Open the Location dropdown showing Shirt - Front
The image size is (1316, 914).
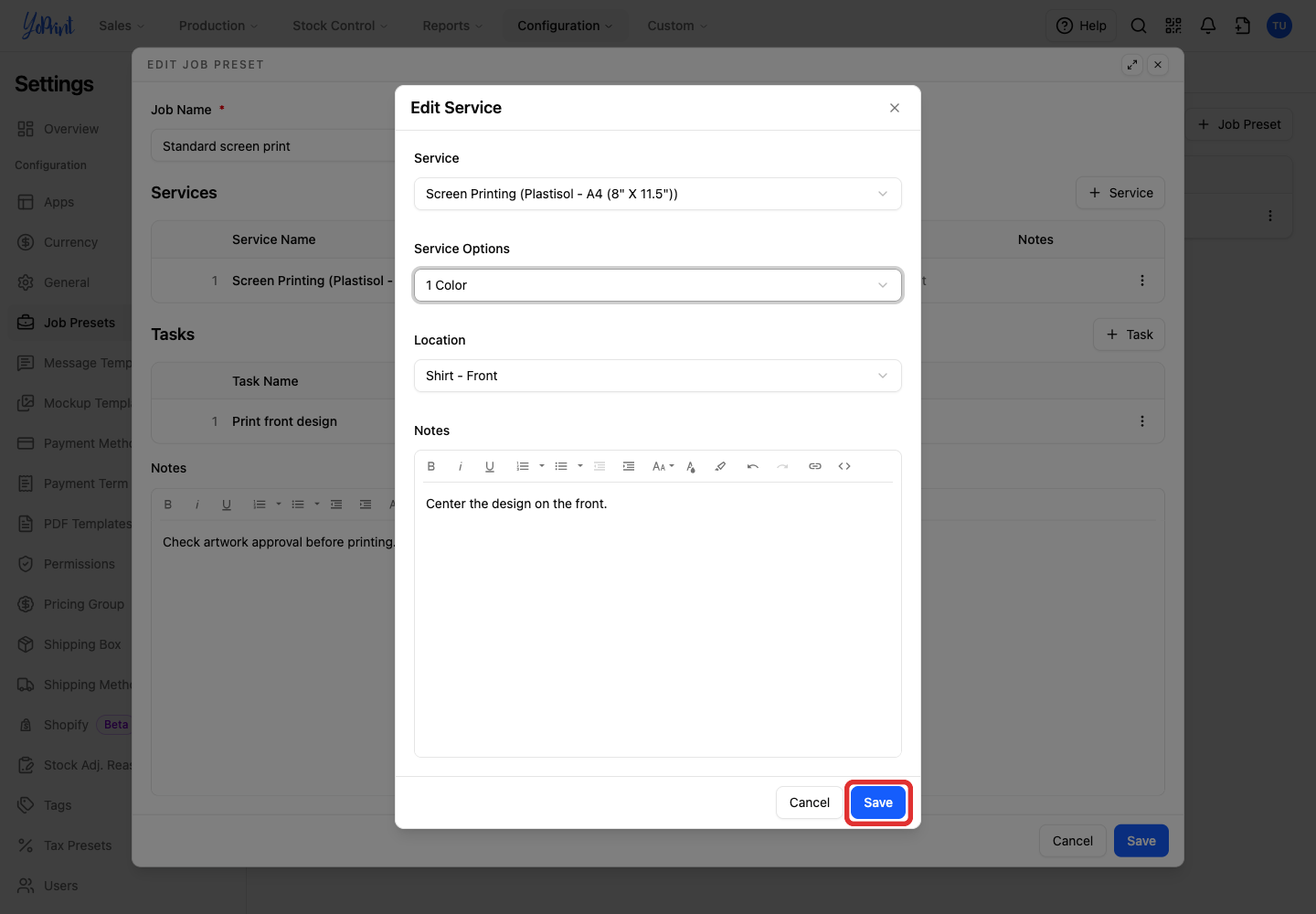(658, 376)
